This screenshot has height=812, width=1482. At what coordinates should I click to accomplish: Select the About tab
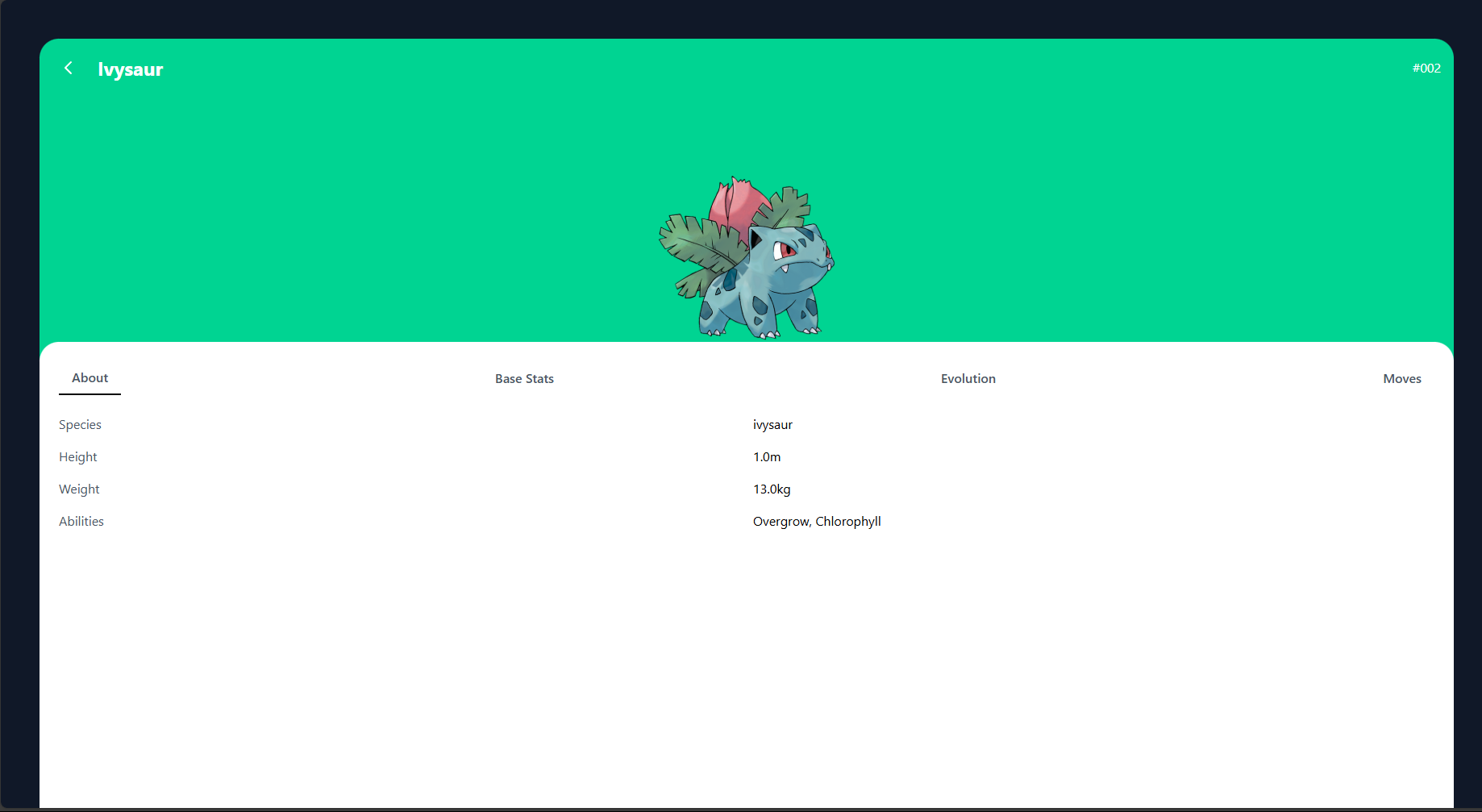point(90,377)
